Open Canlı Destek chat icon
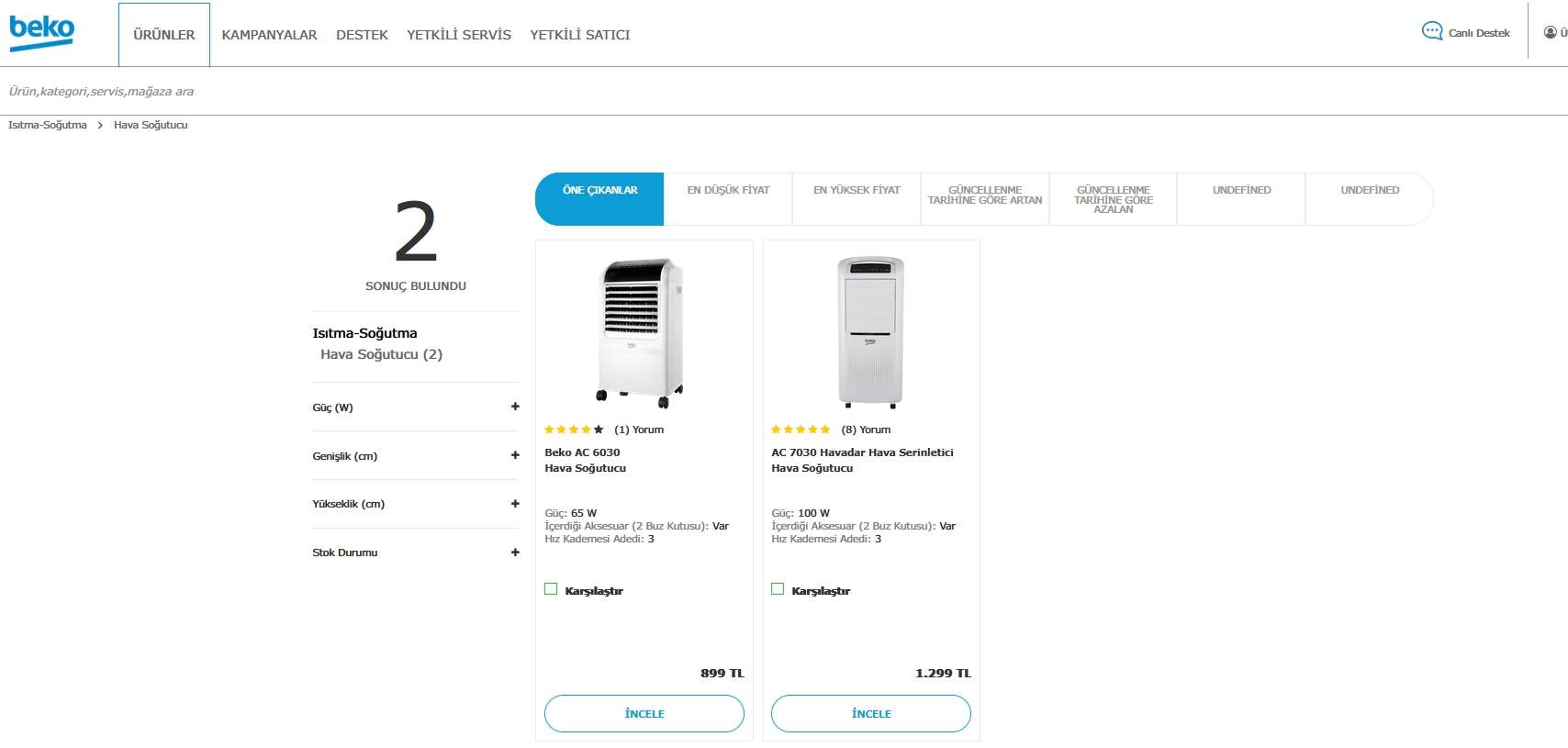Image resolution: width=1568 pixels, height=748 pixels. 1431,32
